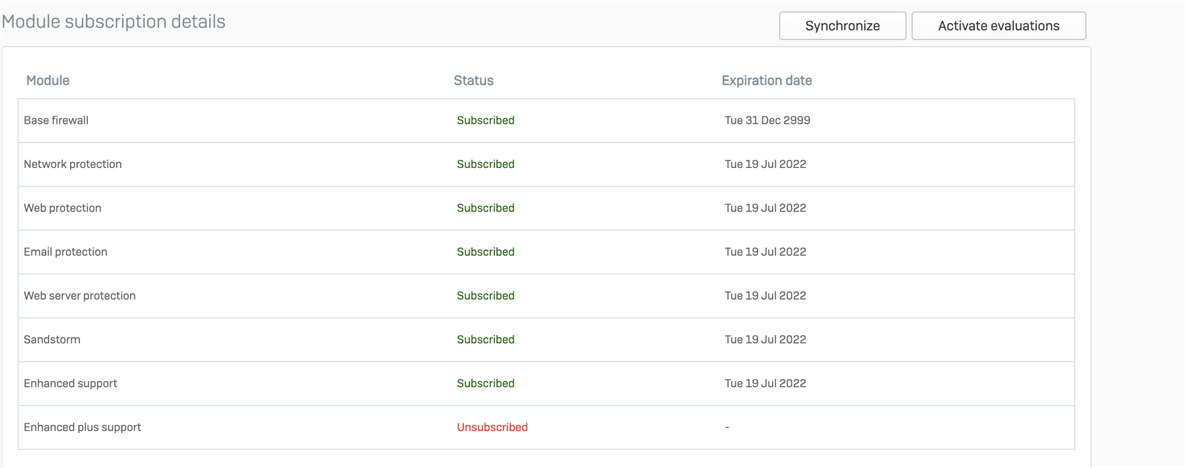
Task: Select the Enhanced support module name
Action: coord(70,383)
